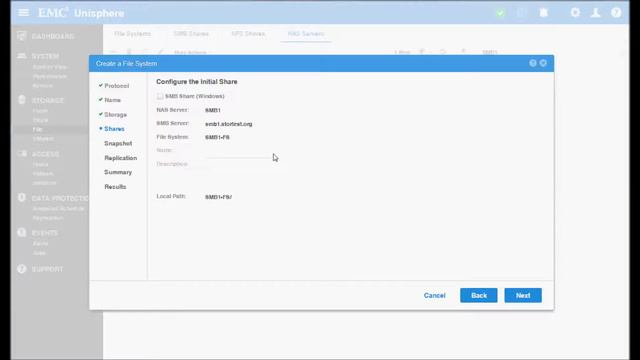640x360 pixels.
Task: Open Support in the sidebar
Action: pos(47,269)
